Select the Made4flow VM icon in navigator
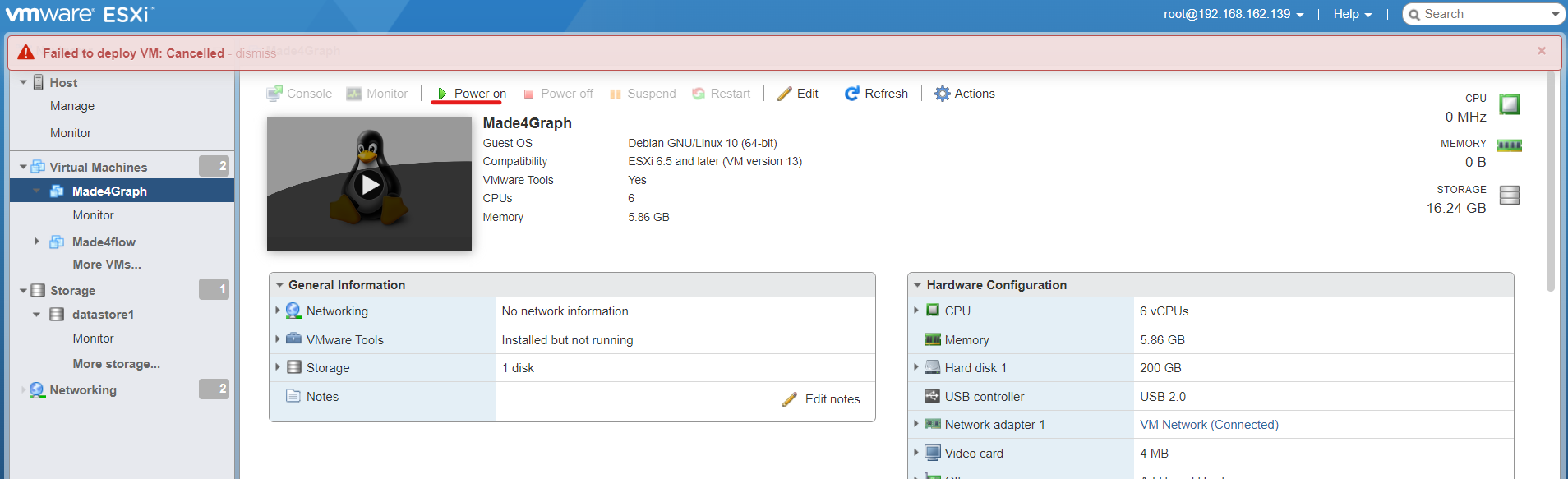Image resolution: width=1568 pixels, height=479 pixels. (57, 242)
